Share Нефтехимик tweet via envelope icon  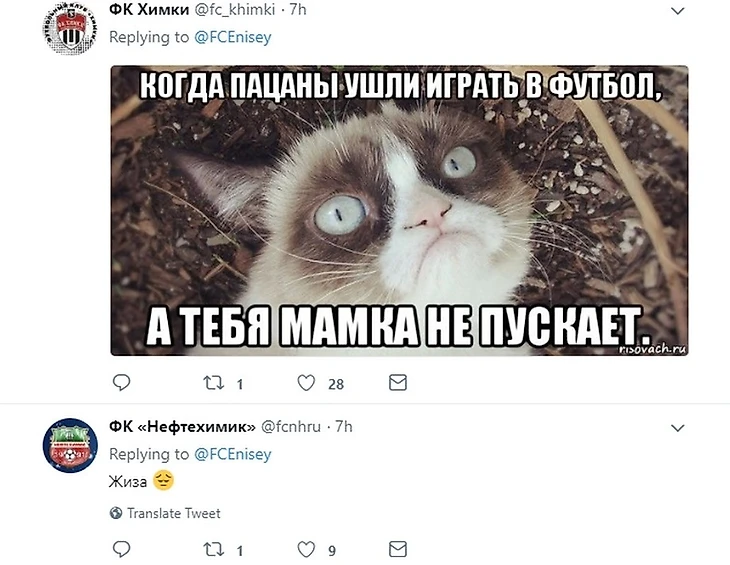pyautogui.click(x=398, y=549)
